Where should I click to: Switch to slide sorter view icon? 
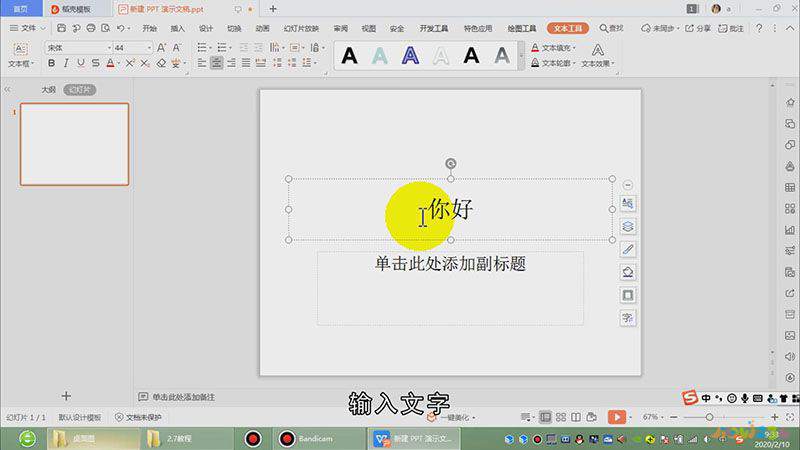(x=561, y=417)
